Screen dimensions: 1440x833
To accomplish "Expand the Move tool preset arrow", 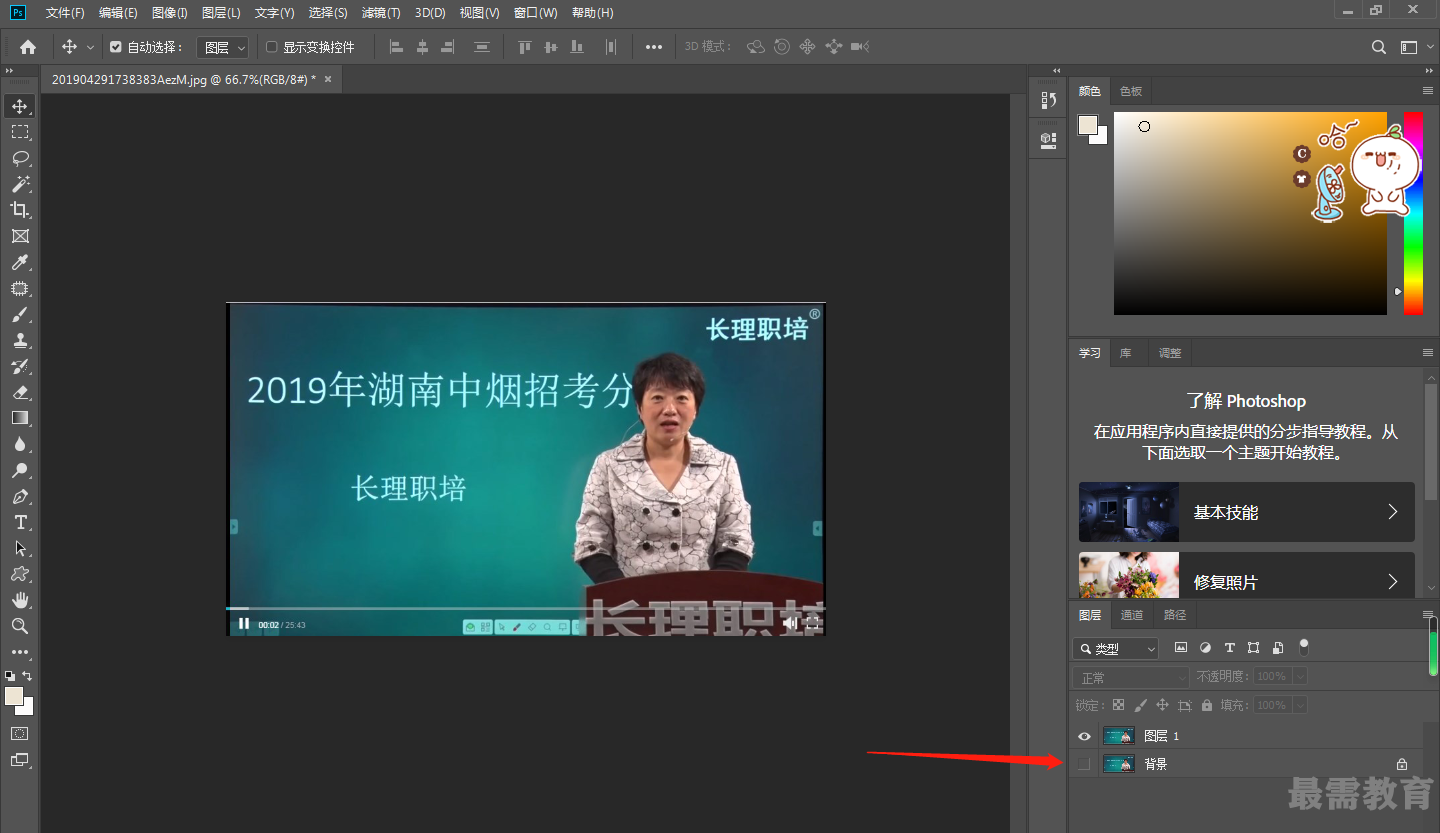I will (90, 47).
